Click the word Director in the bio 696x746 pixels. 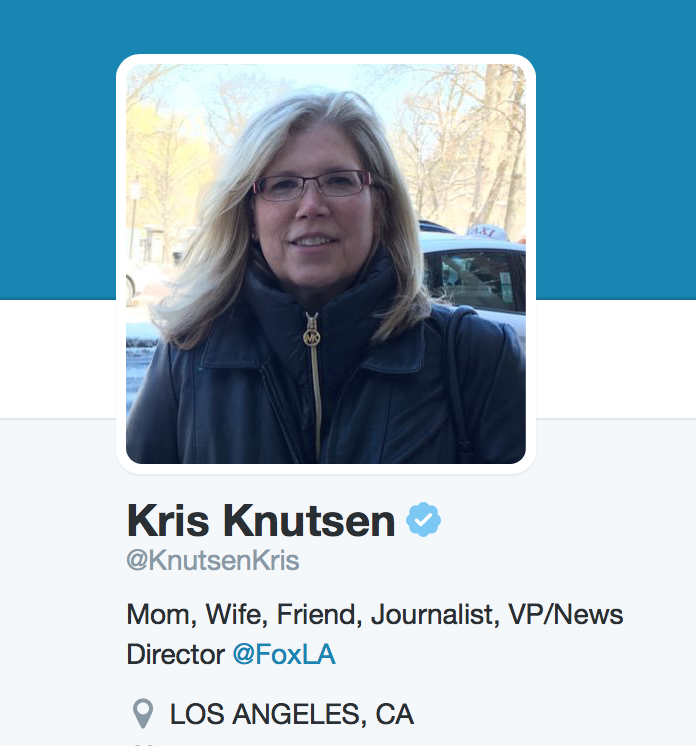[x=176, y=654]
